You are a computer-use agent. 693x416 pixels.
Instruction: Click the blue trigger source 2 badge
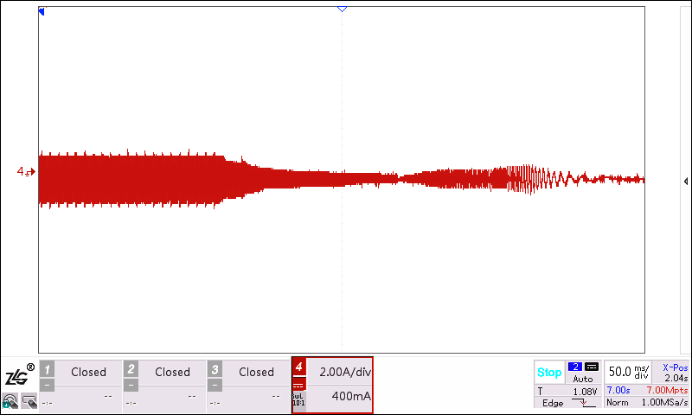575,366
